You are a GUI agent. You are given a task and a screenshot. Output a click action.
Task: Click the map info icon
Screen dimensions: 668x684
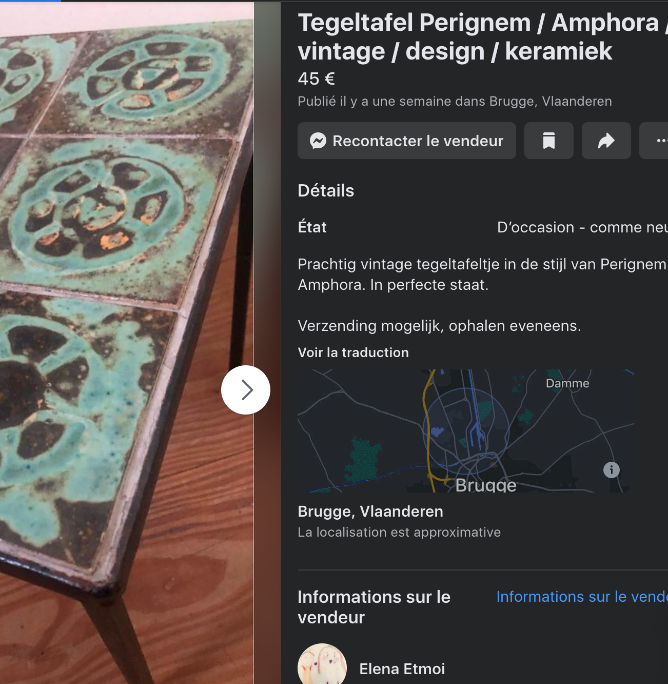611,470
